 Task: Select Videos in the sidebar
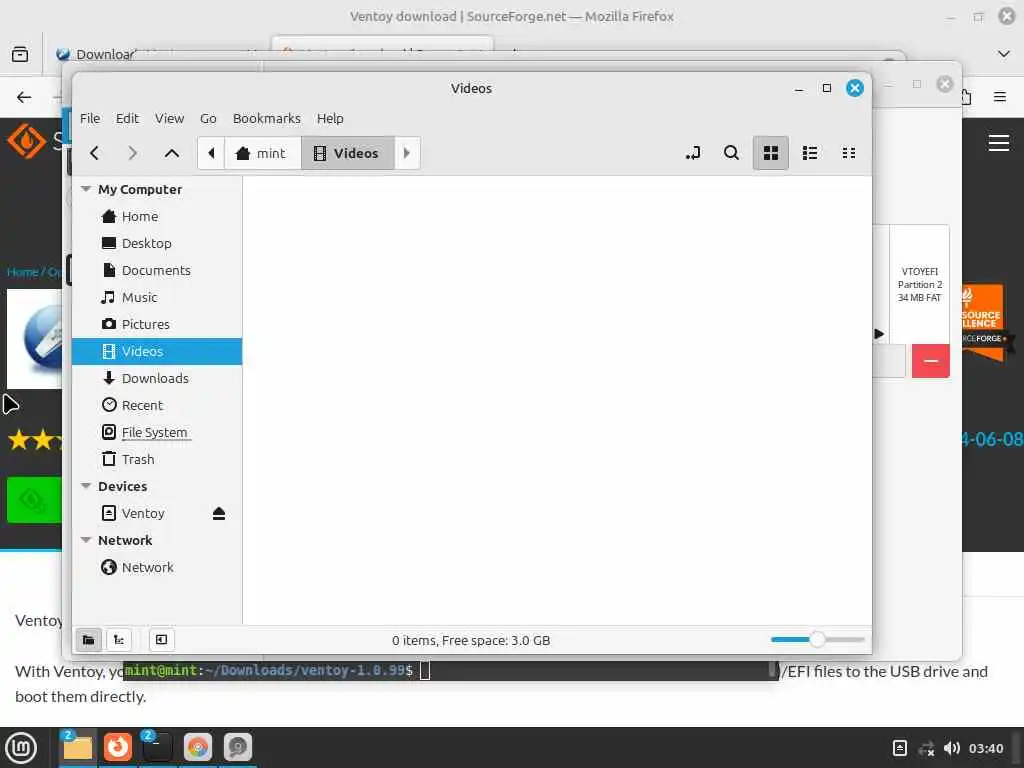point(157,351)
